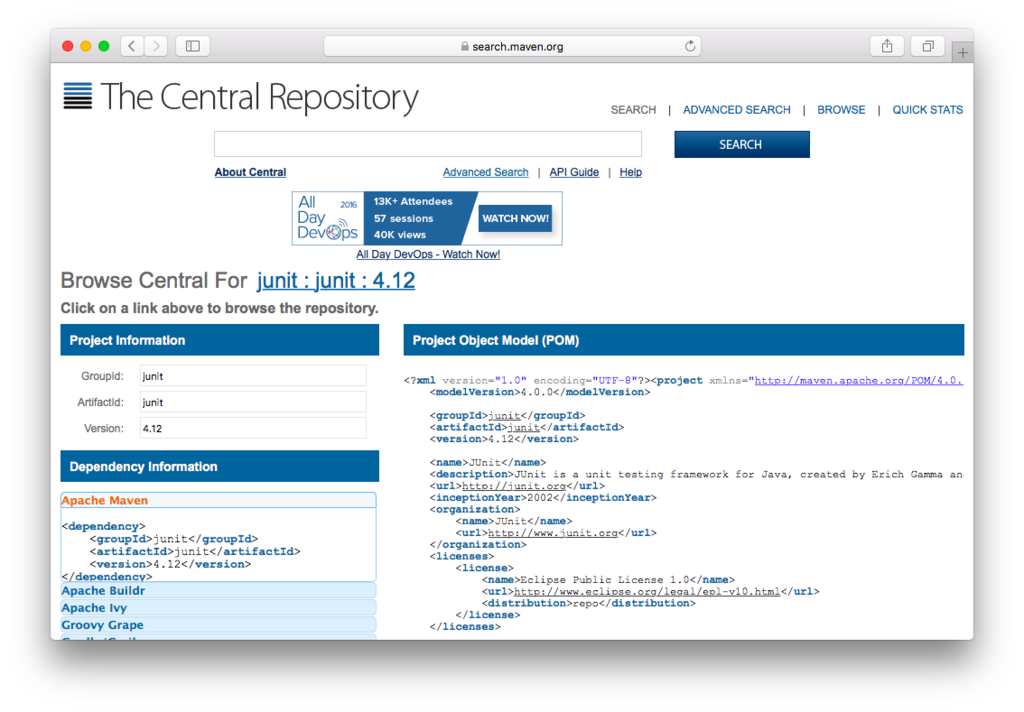
Task: Close the window with the red button
Action: pos(67,46)
